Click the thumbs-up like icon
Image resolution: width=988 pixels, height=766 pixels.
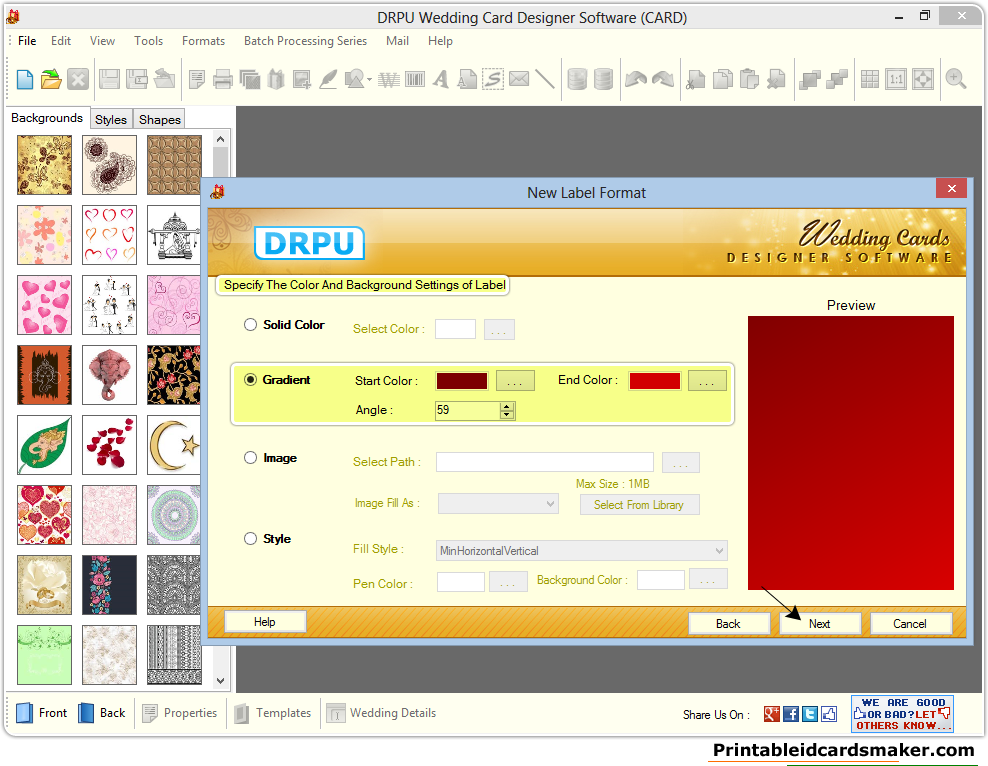point(829,714)
